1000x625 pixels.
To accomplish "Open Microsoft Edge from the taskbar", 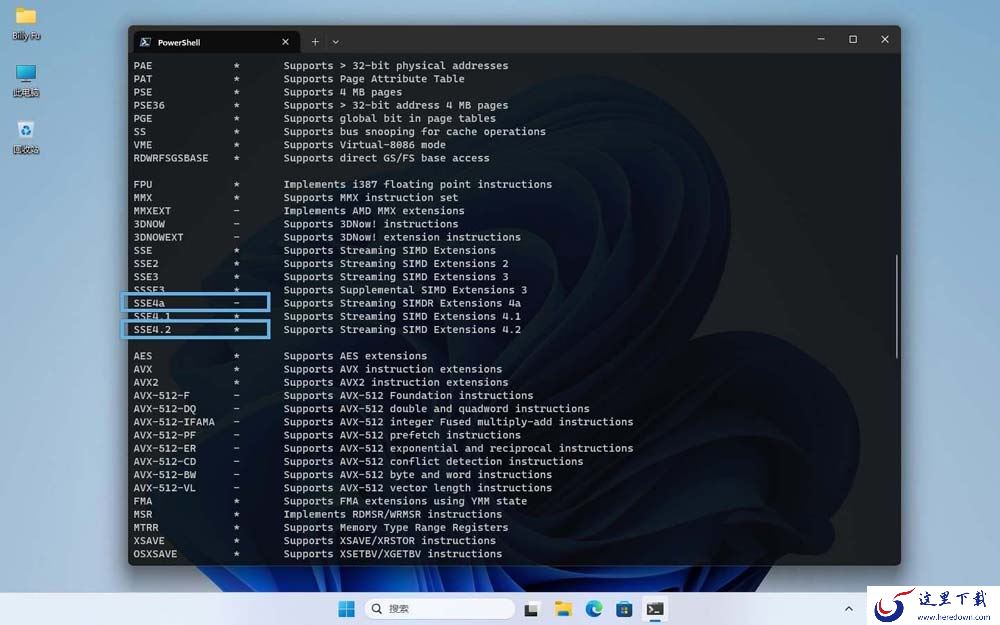I will coord(594,609).
